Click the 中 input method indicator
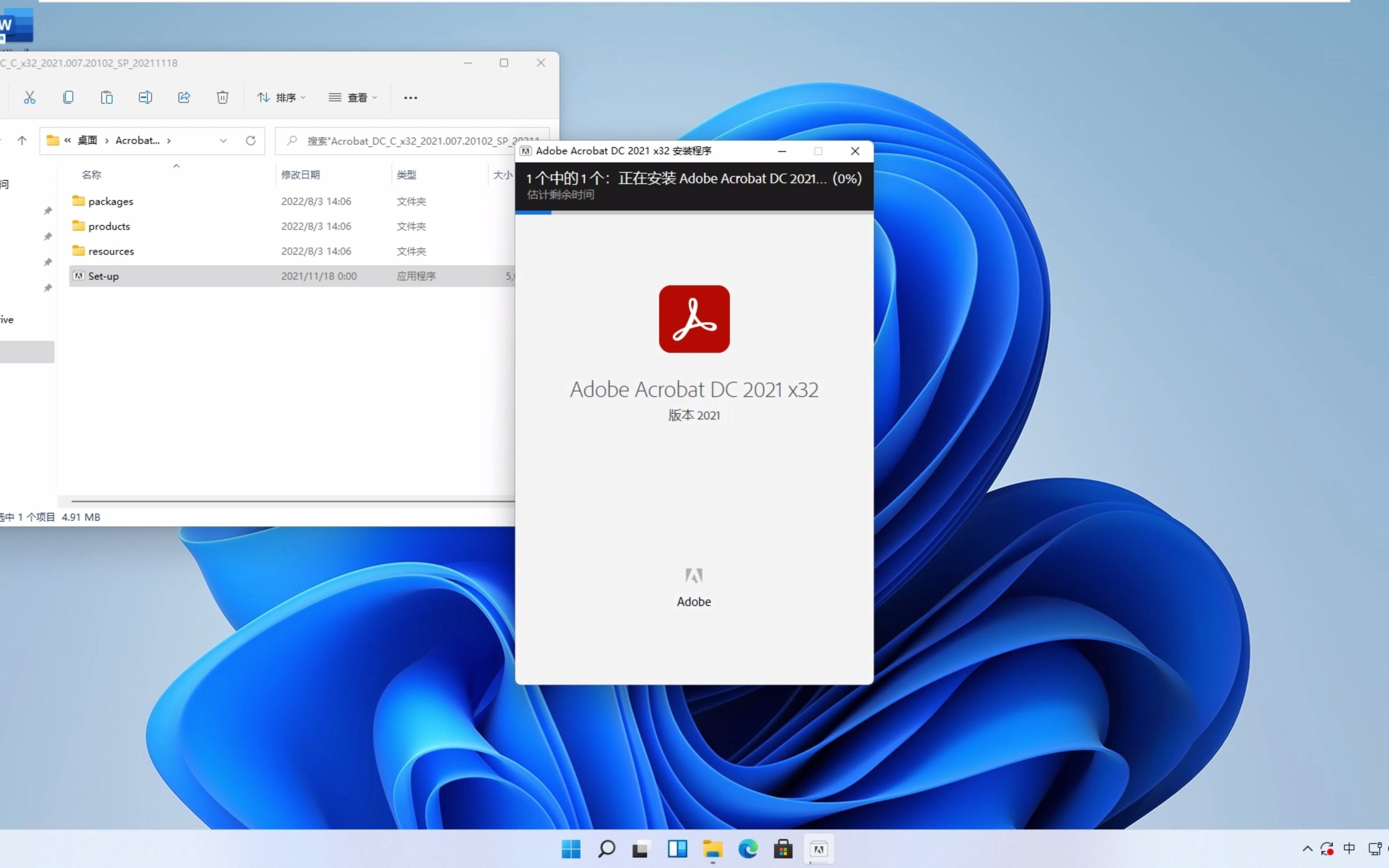The width and height of the screenshot is (1389, 868). [x=1349, y=848]
